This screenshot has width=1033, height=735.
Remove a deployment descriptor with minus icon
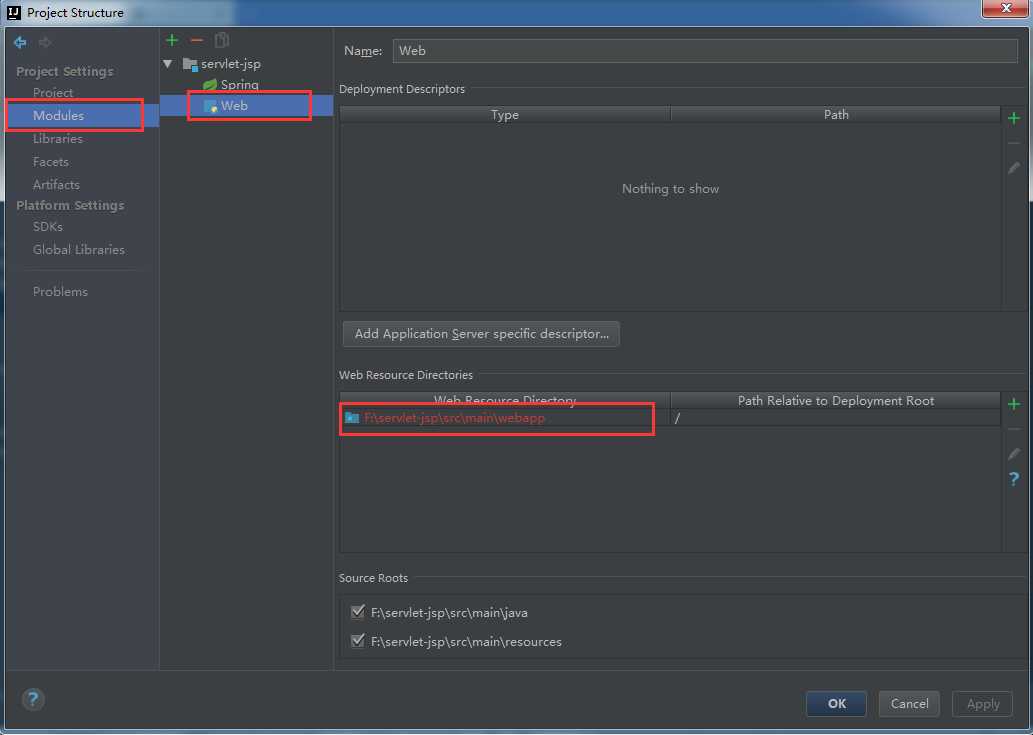click(x=1014, y=143)
